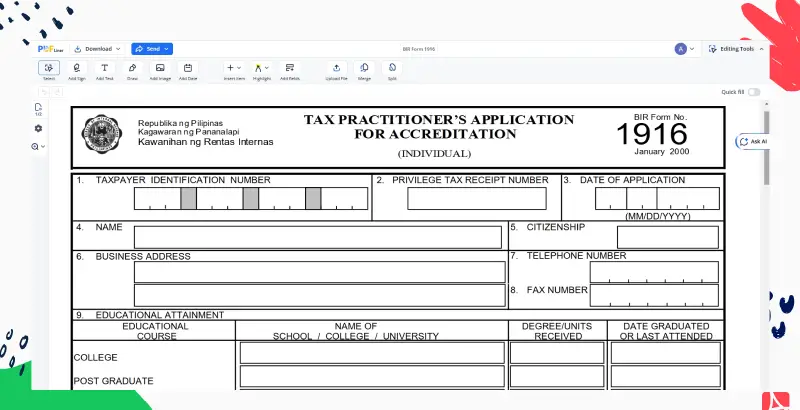
Task: Select the Add Text tool
Action: click(x=105, y=68)
